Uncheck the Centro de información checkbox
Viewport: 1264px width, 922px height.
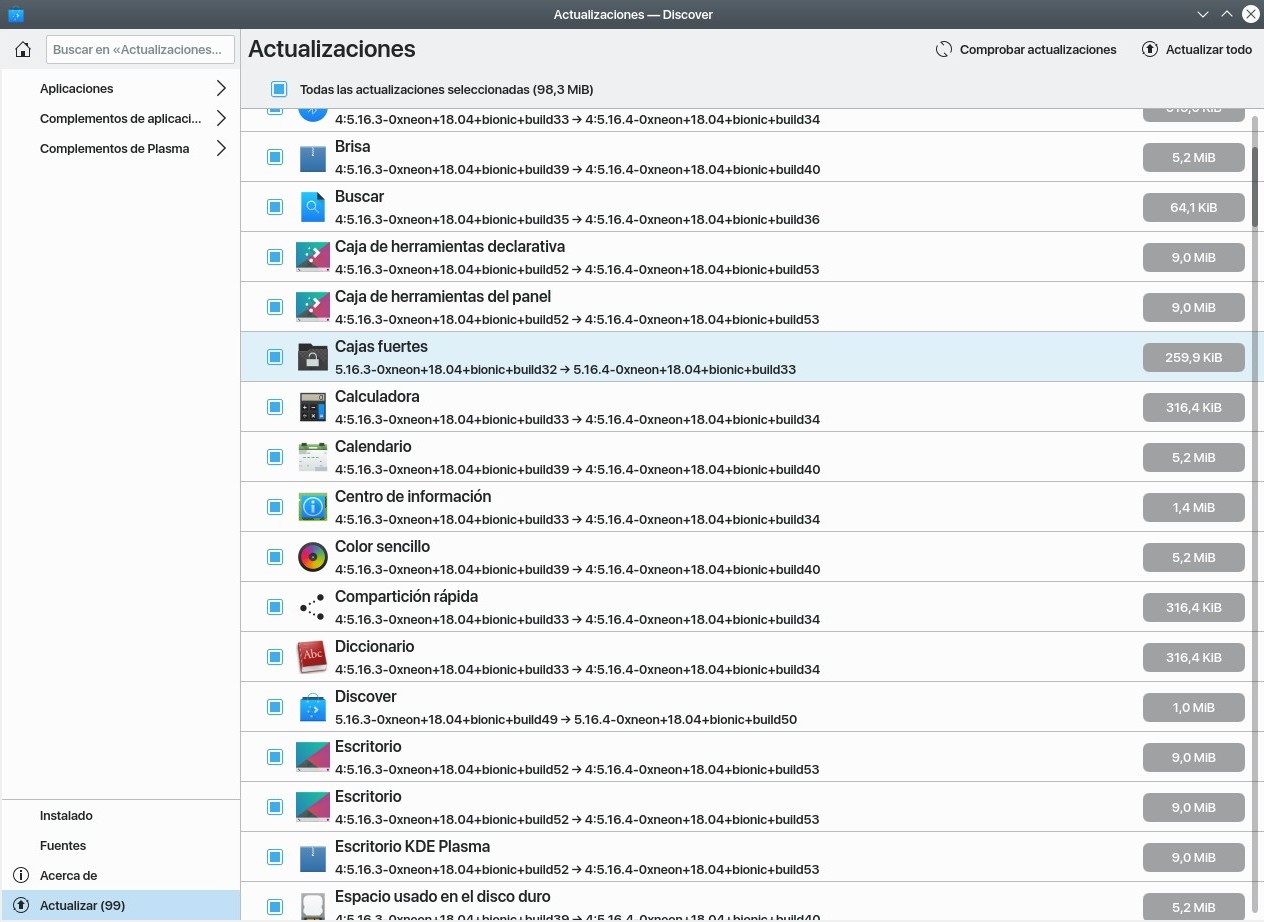[275, 507]
